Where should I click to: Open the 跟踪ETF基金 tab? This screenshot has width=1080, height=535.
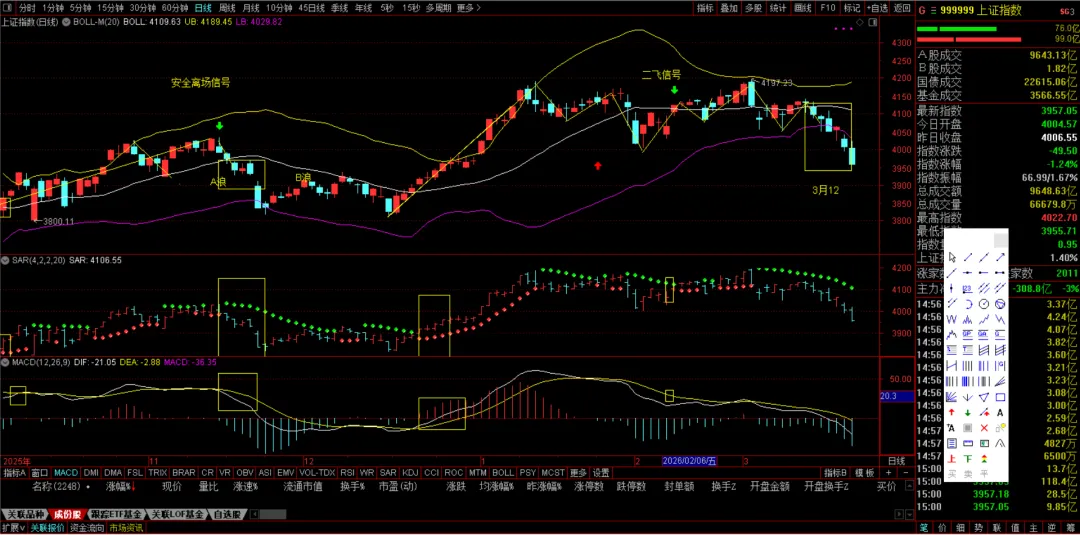click(117, 514)
